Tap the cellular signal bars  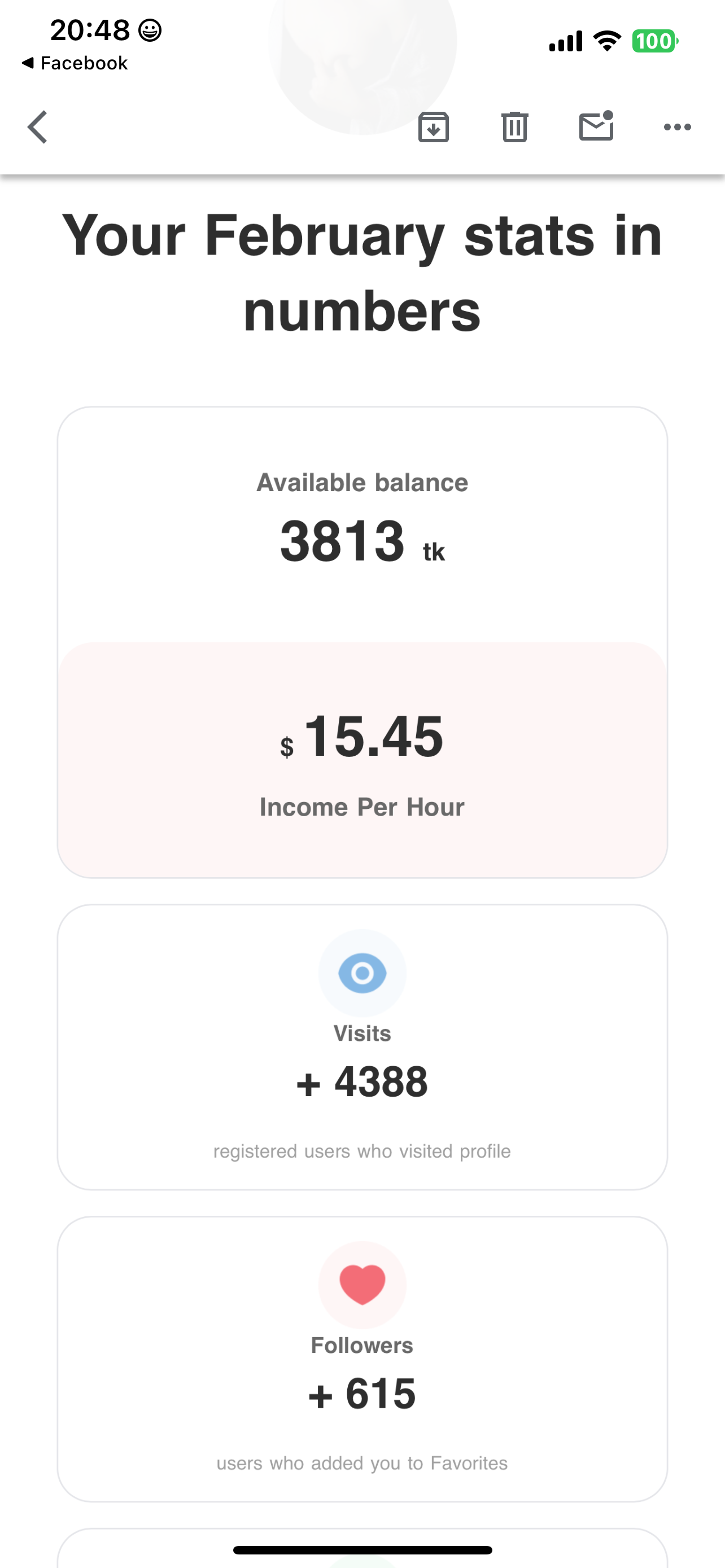[566, 41]
